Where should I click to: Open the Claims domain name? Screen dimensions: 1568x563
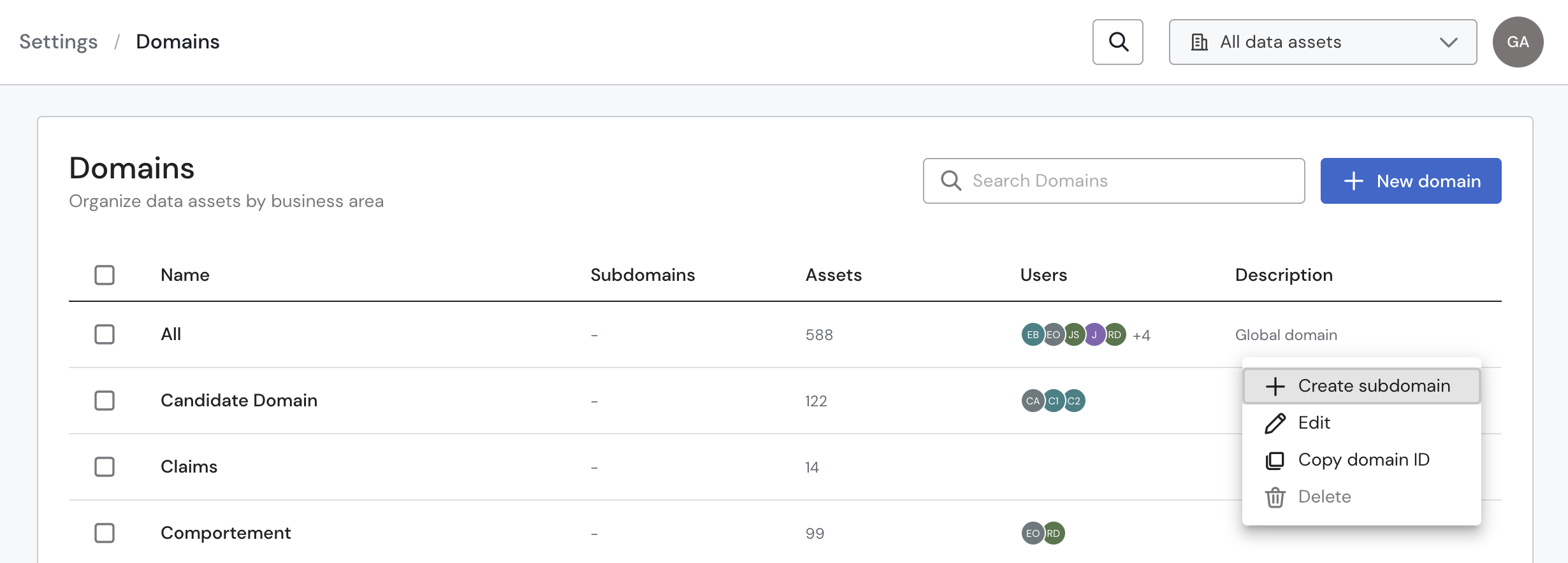pyautogui.click(x=189, y=467)
